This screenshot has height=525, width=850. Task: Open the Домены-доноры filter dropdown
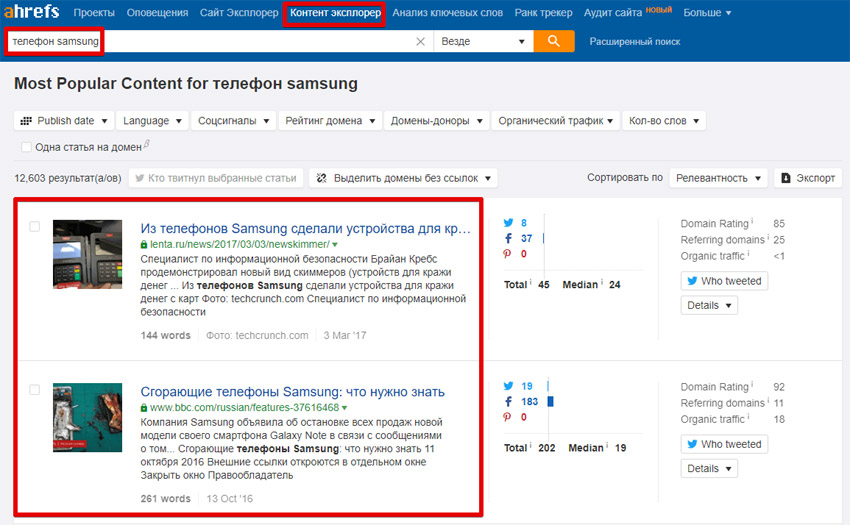(x=436, y=120)
